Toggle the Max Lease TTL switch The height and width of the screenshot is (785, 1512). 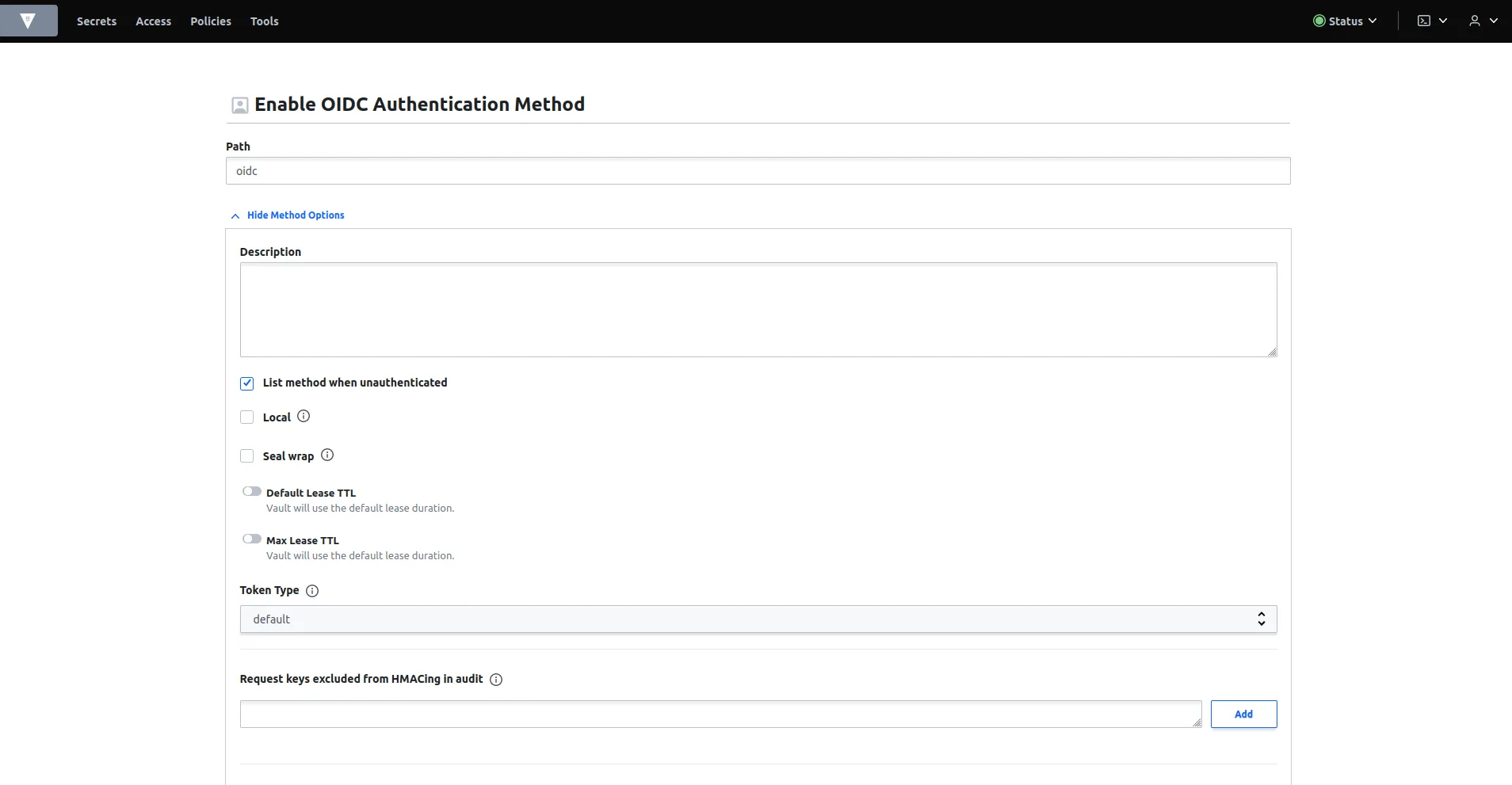click(252, 539)
